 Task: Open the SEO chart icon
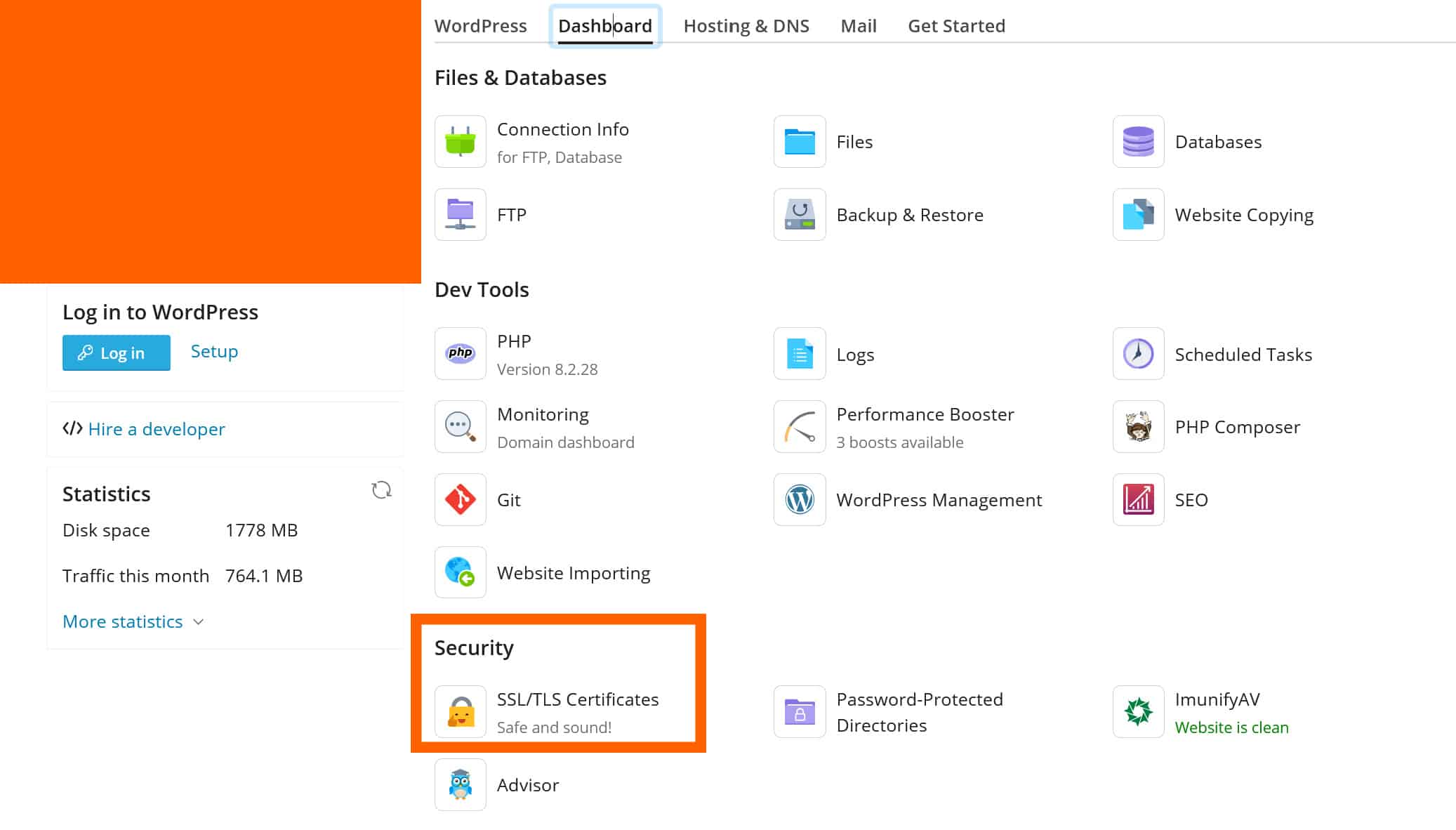1139,500
